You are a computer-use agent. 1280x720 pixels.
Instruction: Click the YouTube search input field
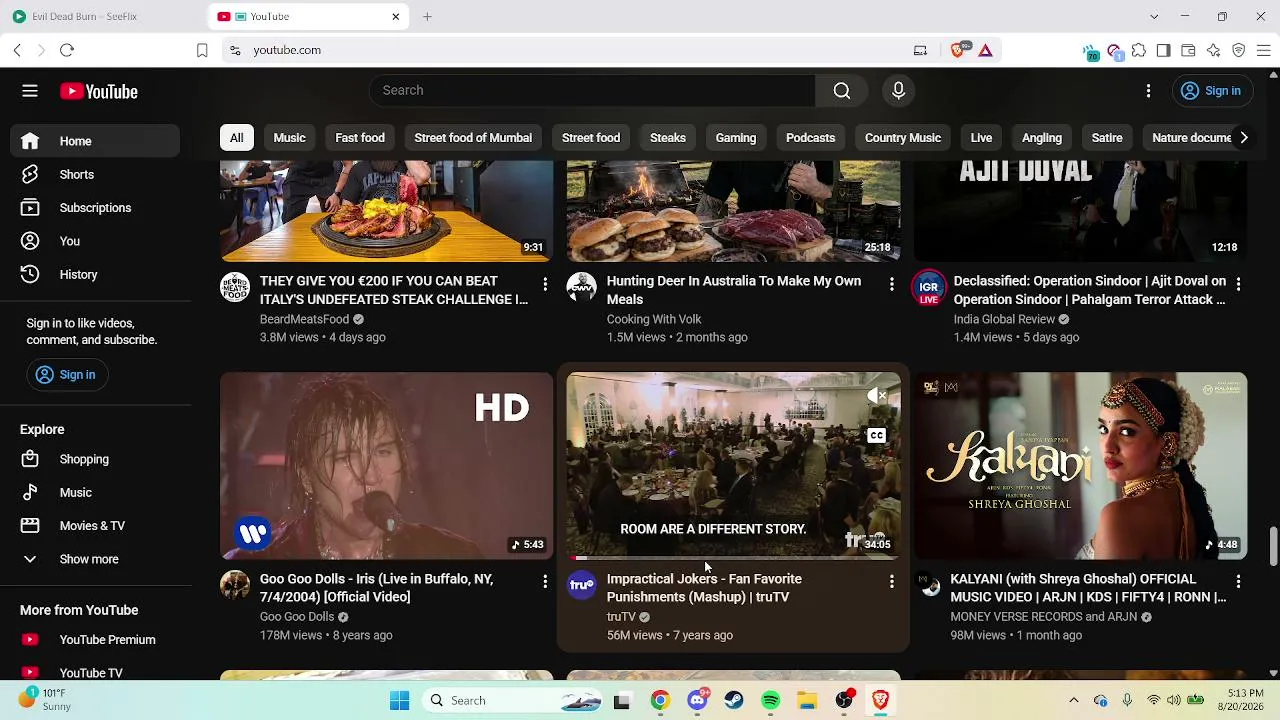[x=593, y=91]
